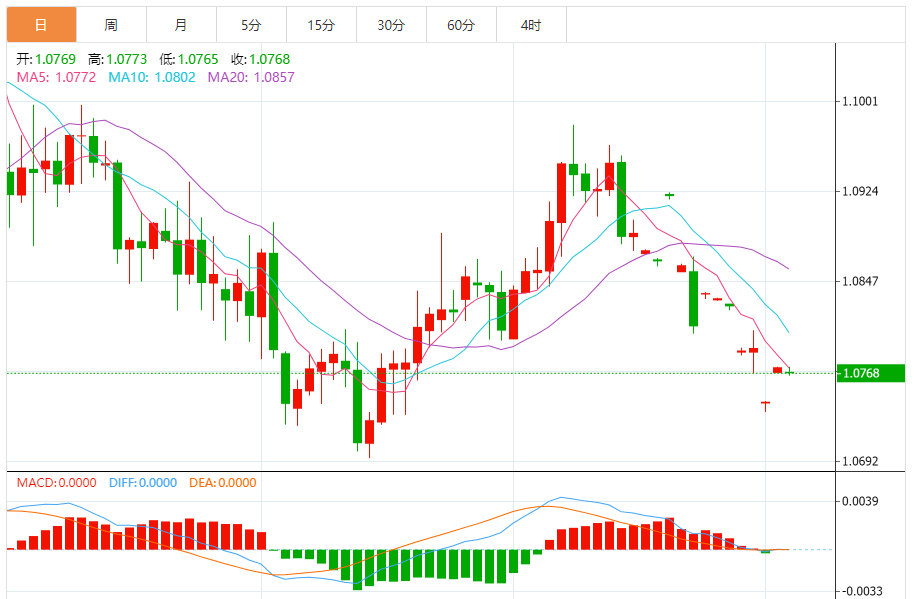Click the MA20: 1.0857 indicator label
Image resolution: width=914 pixels, height=599 pixels.
[251, 77]
